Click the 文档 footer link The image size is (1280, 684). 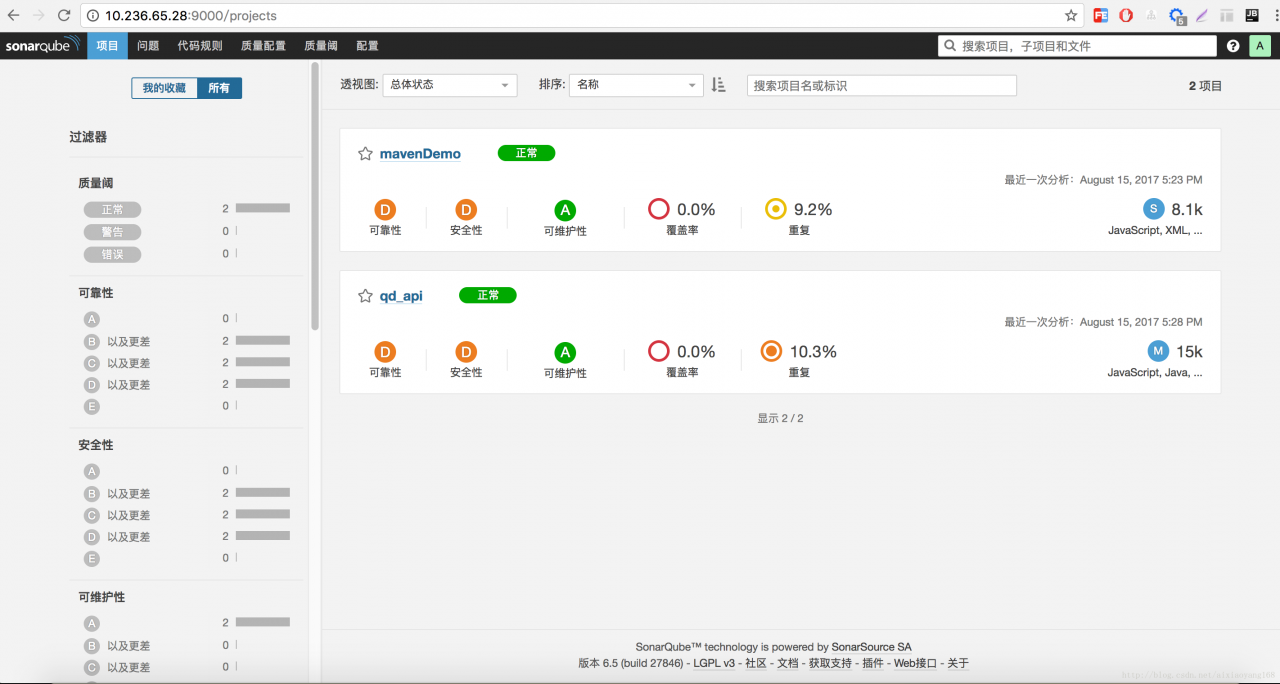788,663
